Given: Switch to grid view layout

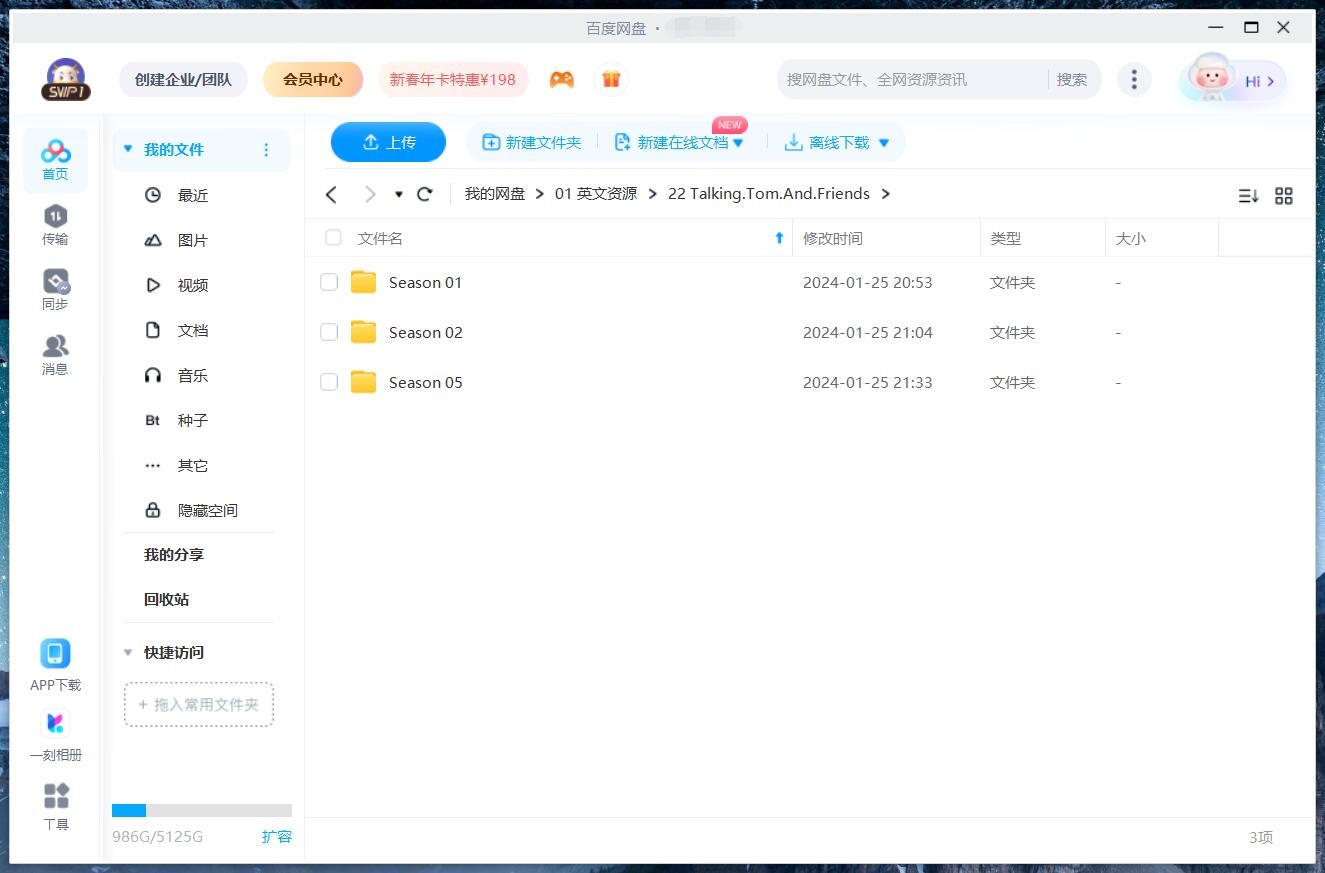Looking at the screenshot, I should tap(1284, 196).
